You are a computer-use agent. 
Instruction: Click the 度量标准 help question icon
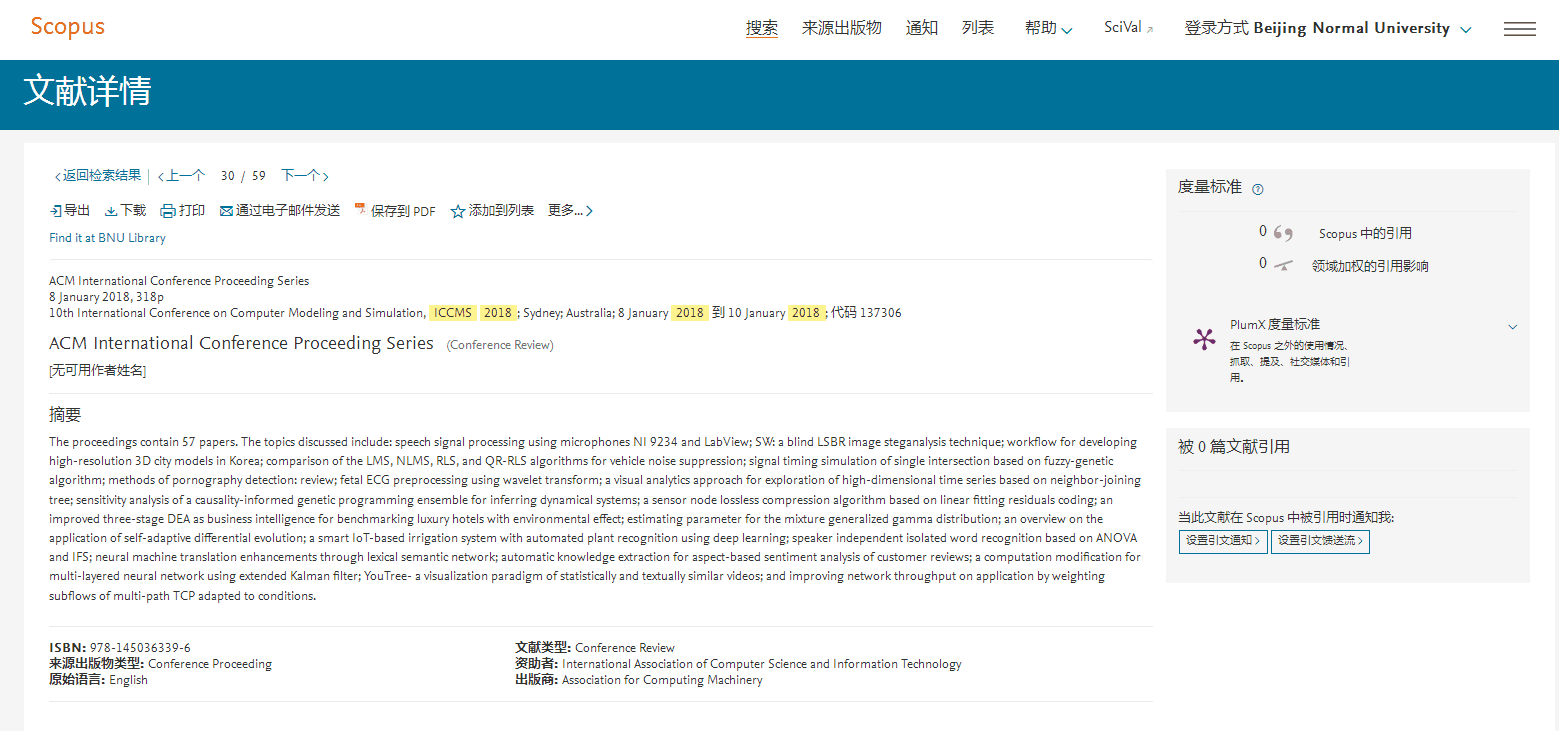1258,189
